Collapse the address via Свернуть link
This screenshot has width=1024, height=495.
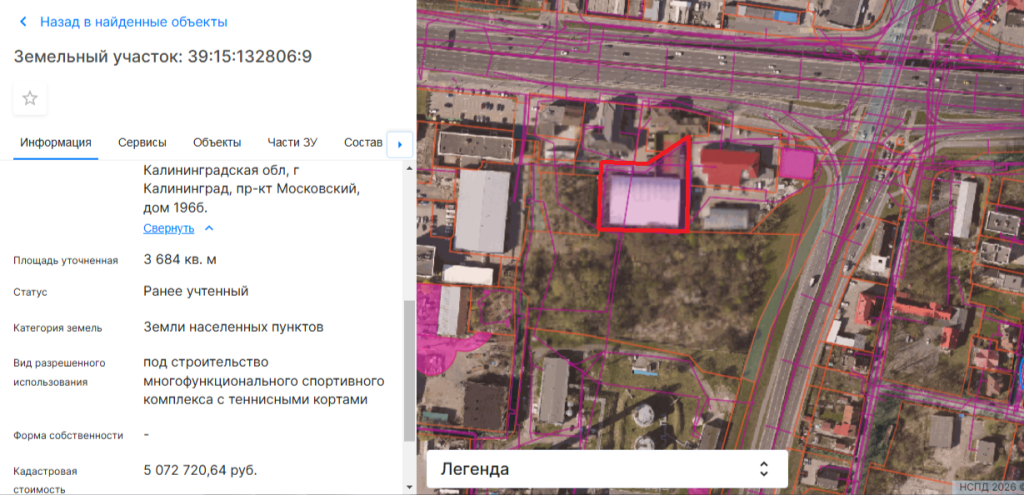pyautogui.click(x=168, y=229)
